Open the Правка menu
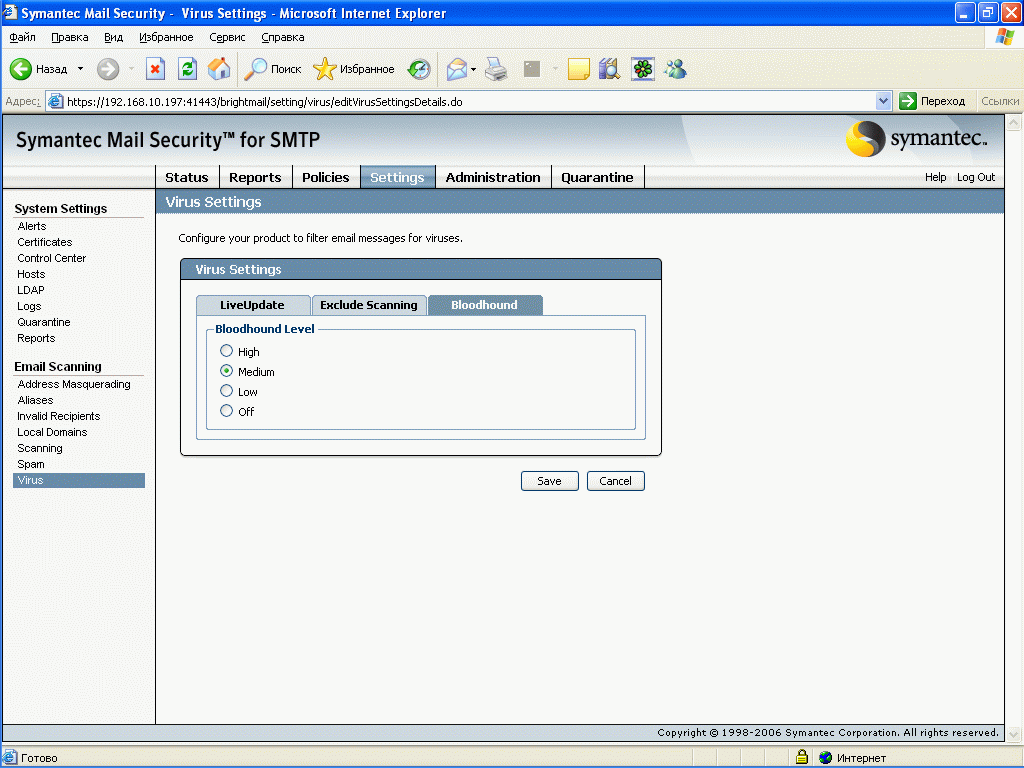This screenshot has width=1024, height=768. point(70,37)
